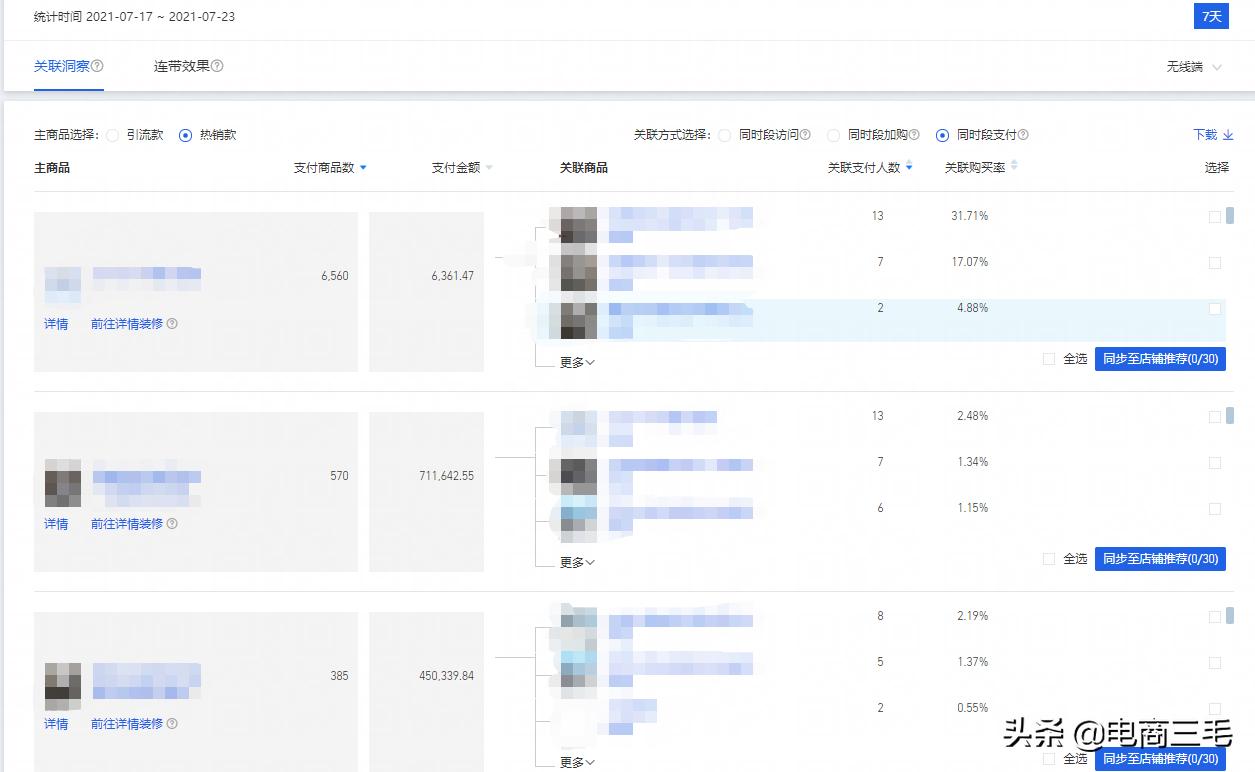Image resolution: width=1255 pixels, height=772 pixels.
Task: Click help icon next to 连带效果 tab
Action: pyautogui.click(x=217, y=67)
